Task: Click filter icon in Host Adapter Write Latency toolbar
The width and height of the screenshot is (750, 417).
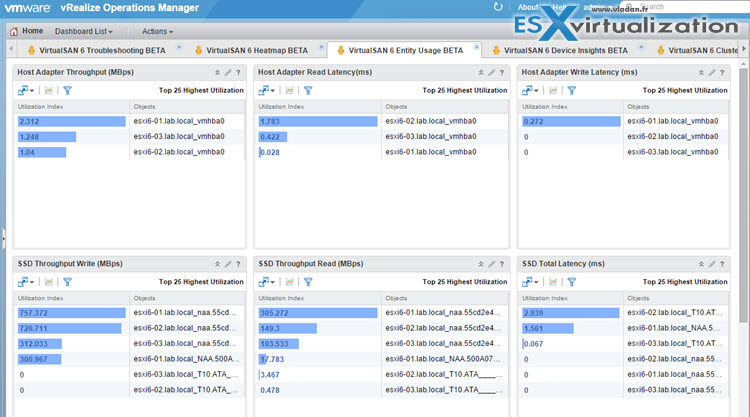Action: [572, 90]
